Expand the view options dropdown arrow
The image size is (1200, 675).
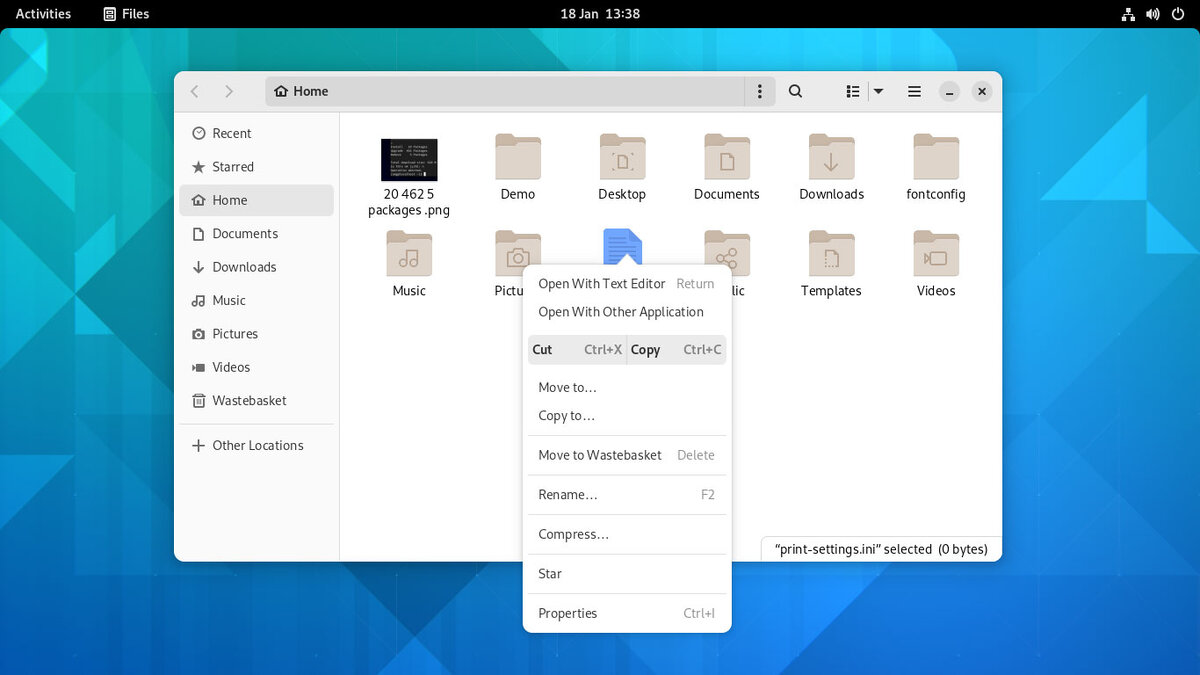pyautogui.click(x=878, y=91)
